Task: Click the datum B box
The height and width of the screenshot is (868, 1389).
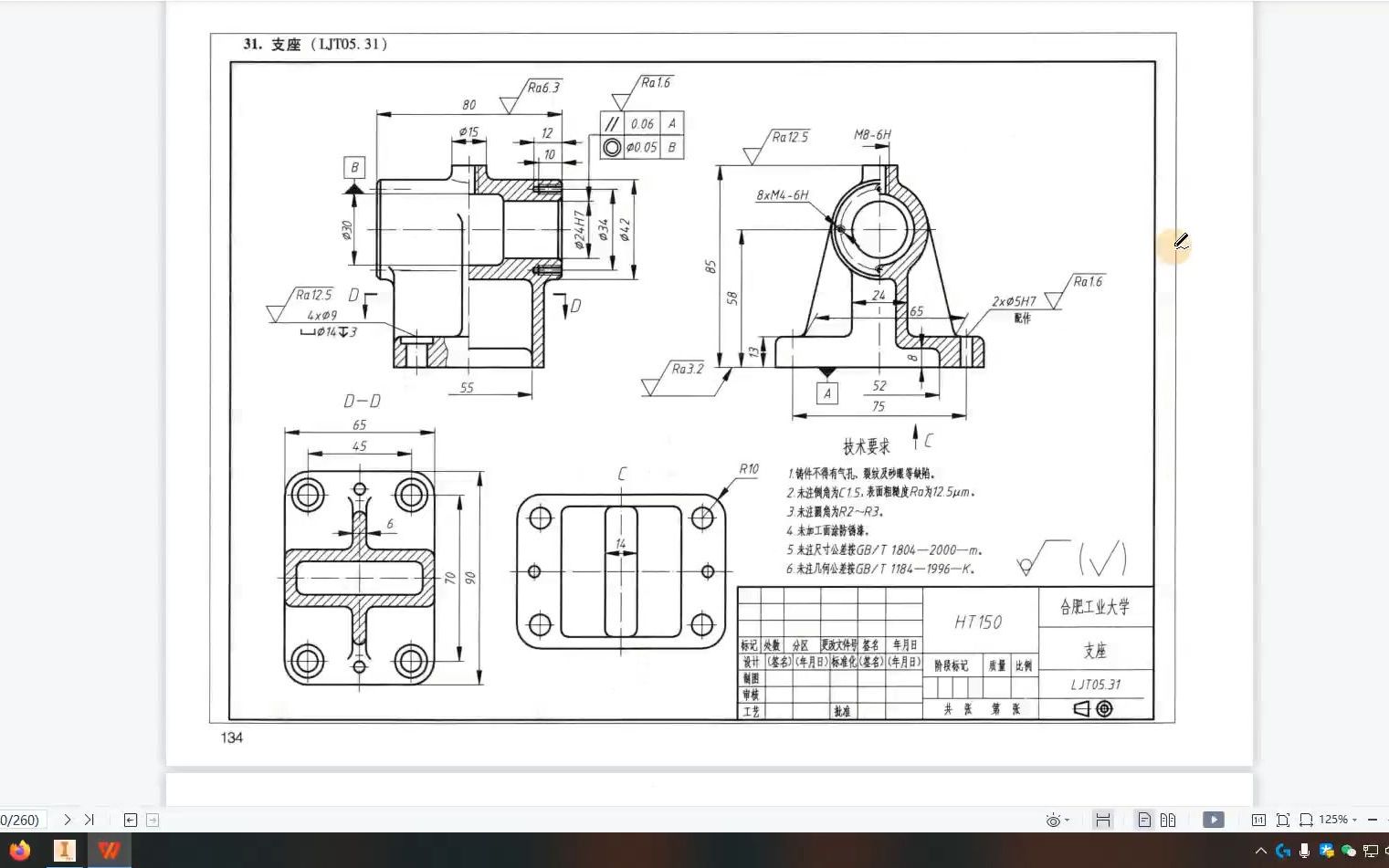Action: pyautogui.click(x=354, y=168)
